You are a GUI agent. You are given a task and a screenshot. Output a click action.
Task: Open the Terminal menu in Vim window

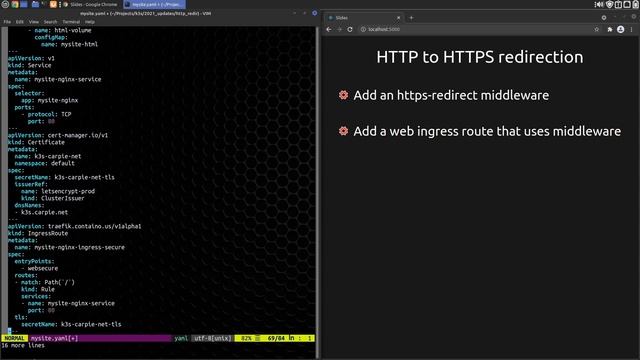(x=71, y=22)
